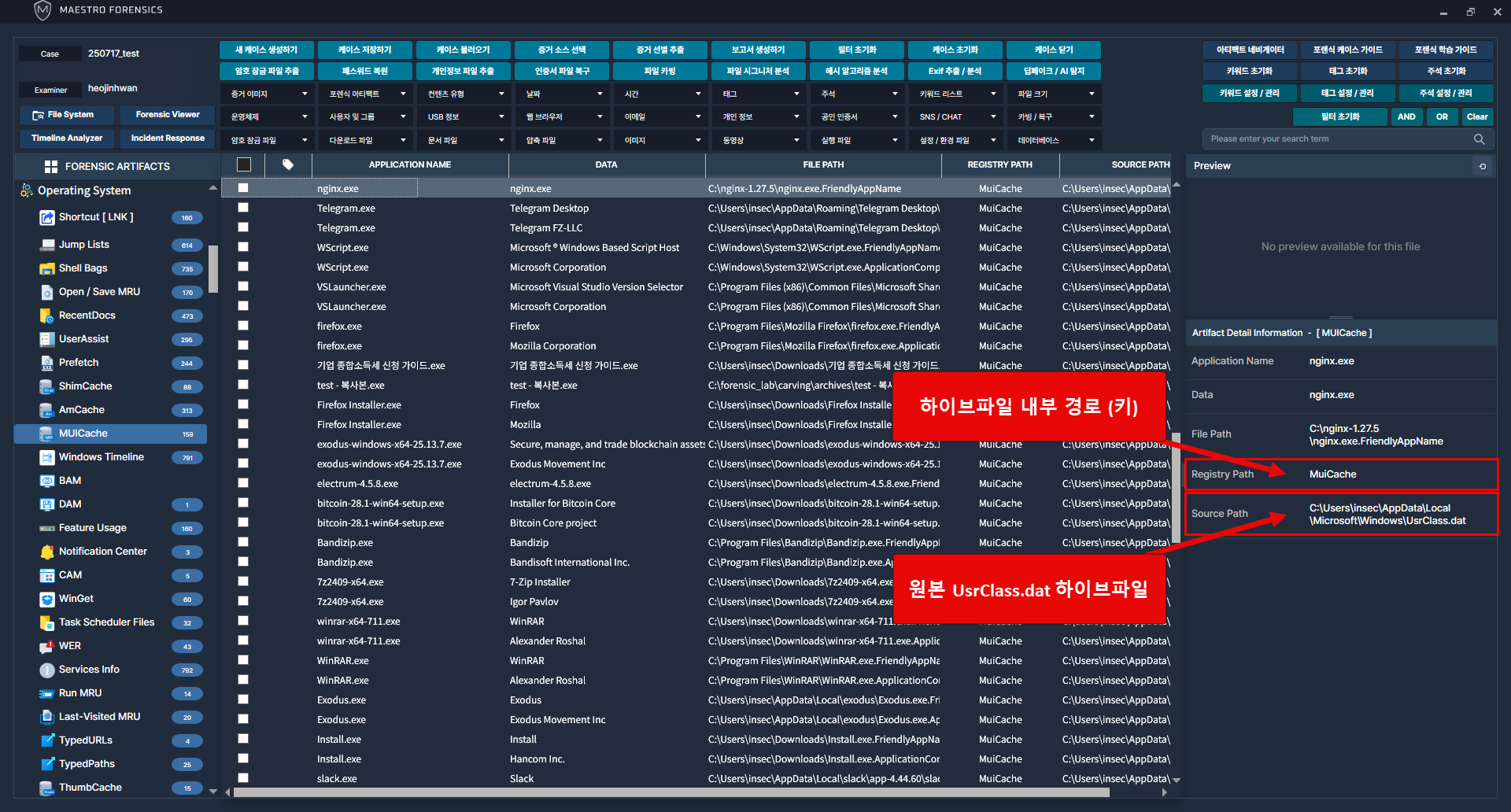
Task: Click the tag column header icon
Action: 288,164
